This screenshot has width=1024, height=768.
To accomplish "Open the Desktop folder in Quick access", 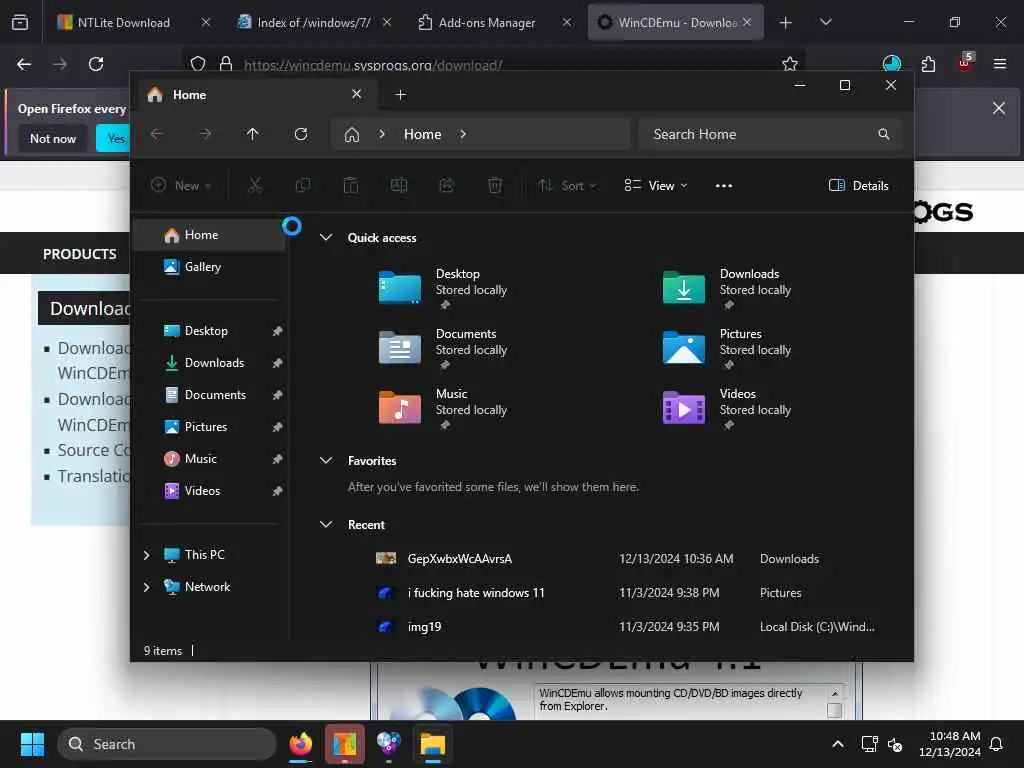I will click(444, 288).
